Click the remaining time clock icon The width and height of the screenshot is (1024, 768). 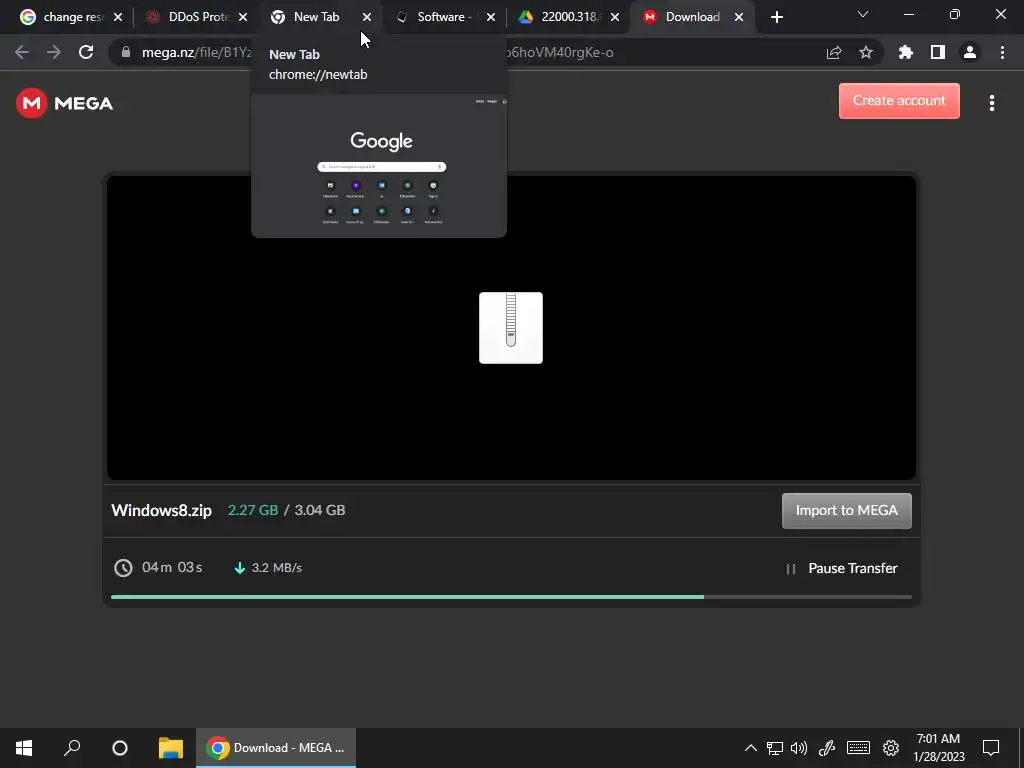[123, 568]
